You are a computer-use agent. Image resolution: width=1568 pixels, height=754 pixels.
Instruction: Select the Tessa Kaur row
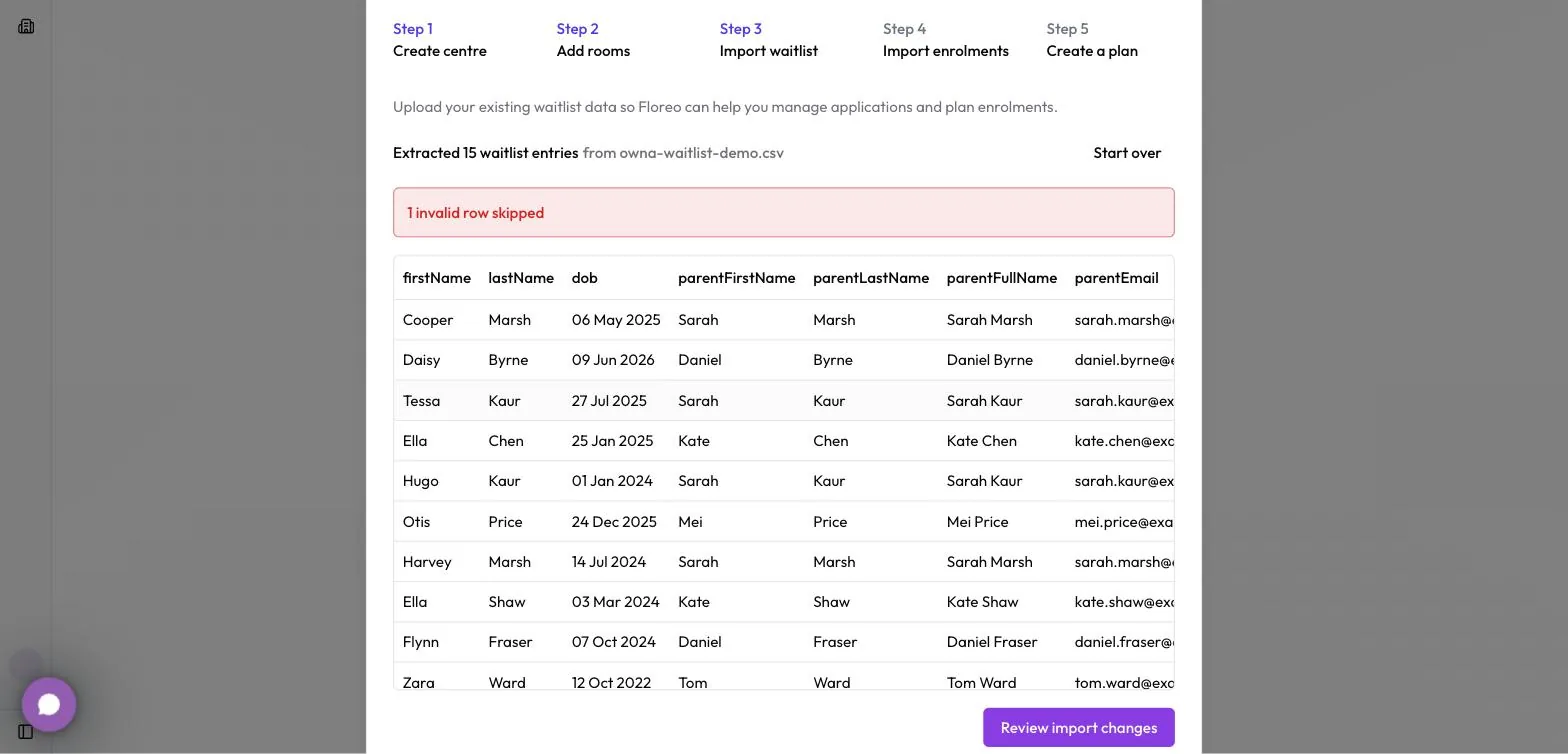[784, 400]
